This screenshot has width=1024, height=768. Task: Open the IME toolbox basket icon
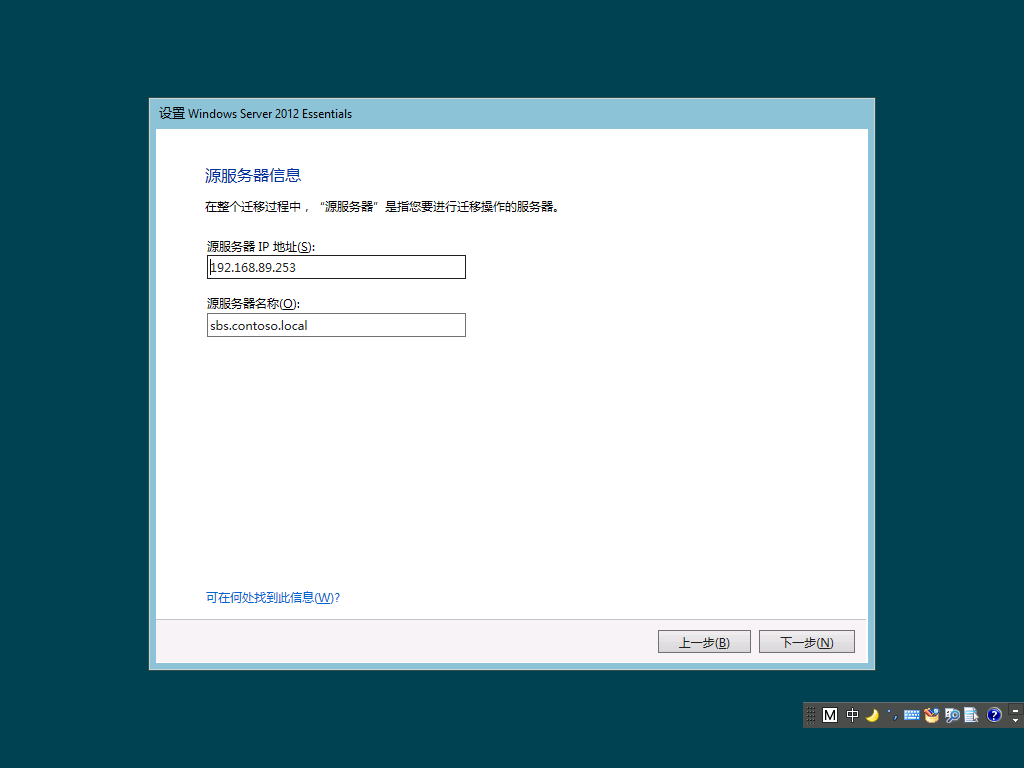(x=931, y=715)
